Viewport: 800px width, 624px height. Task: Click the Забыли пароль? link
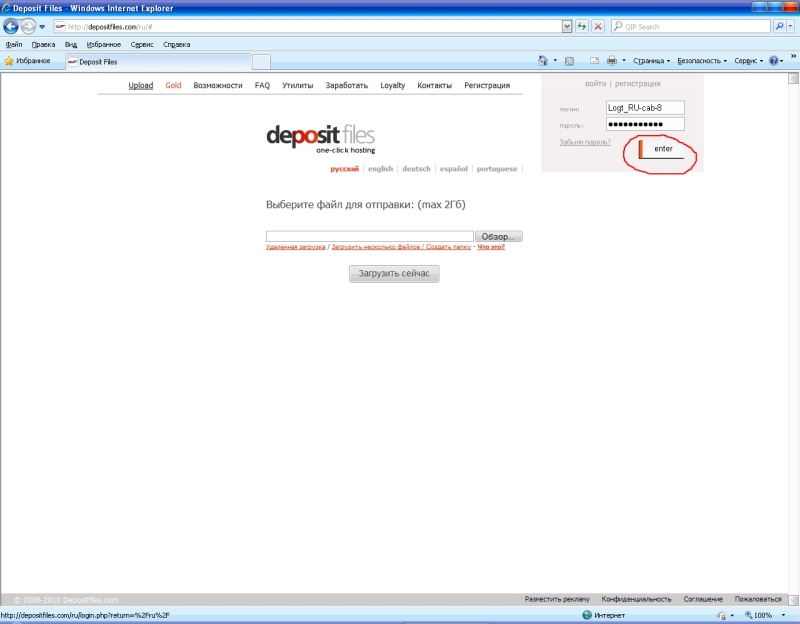[x=585, y=142]
